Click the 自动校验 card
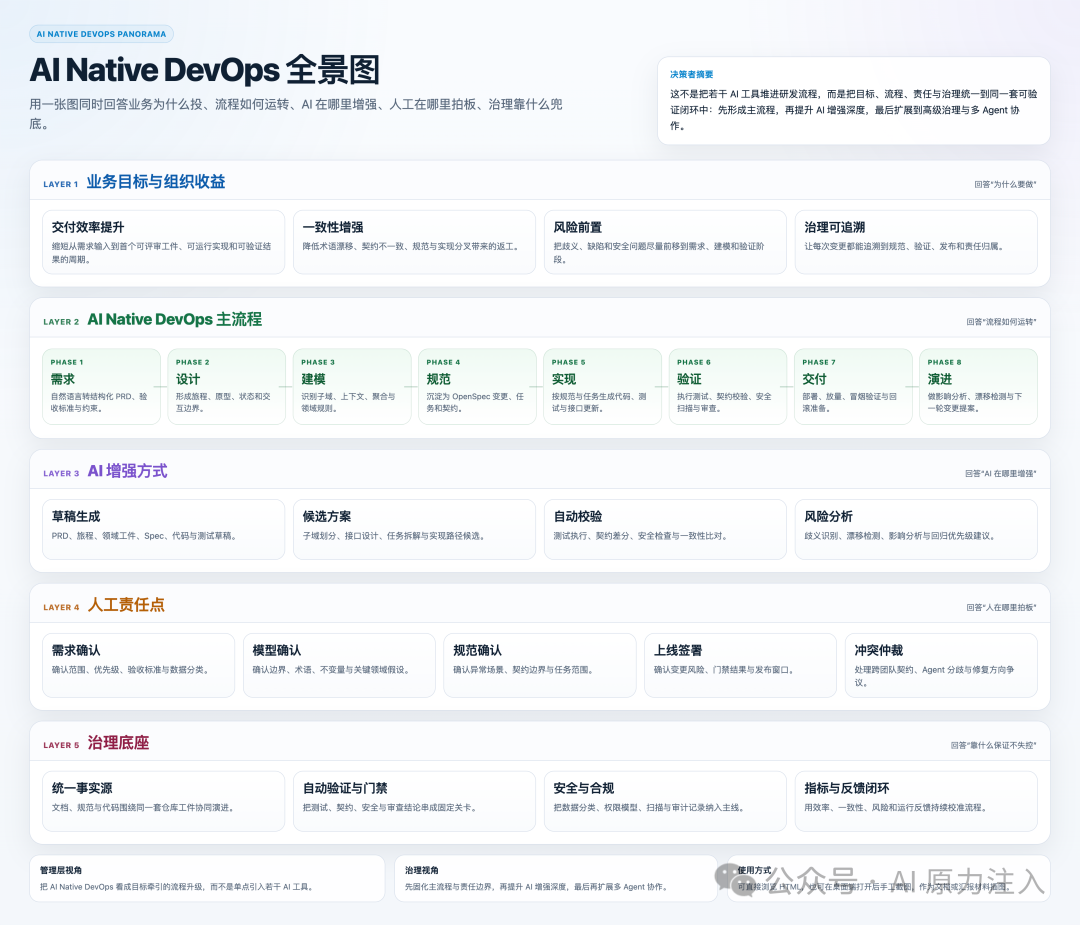1080x925 pixels. click(665, 529)
